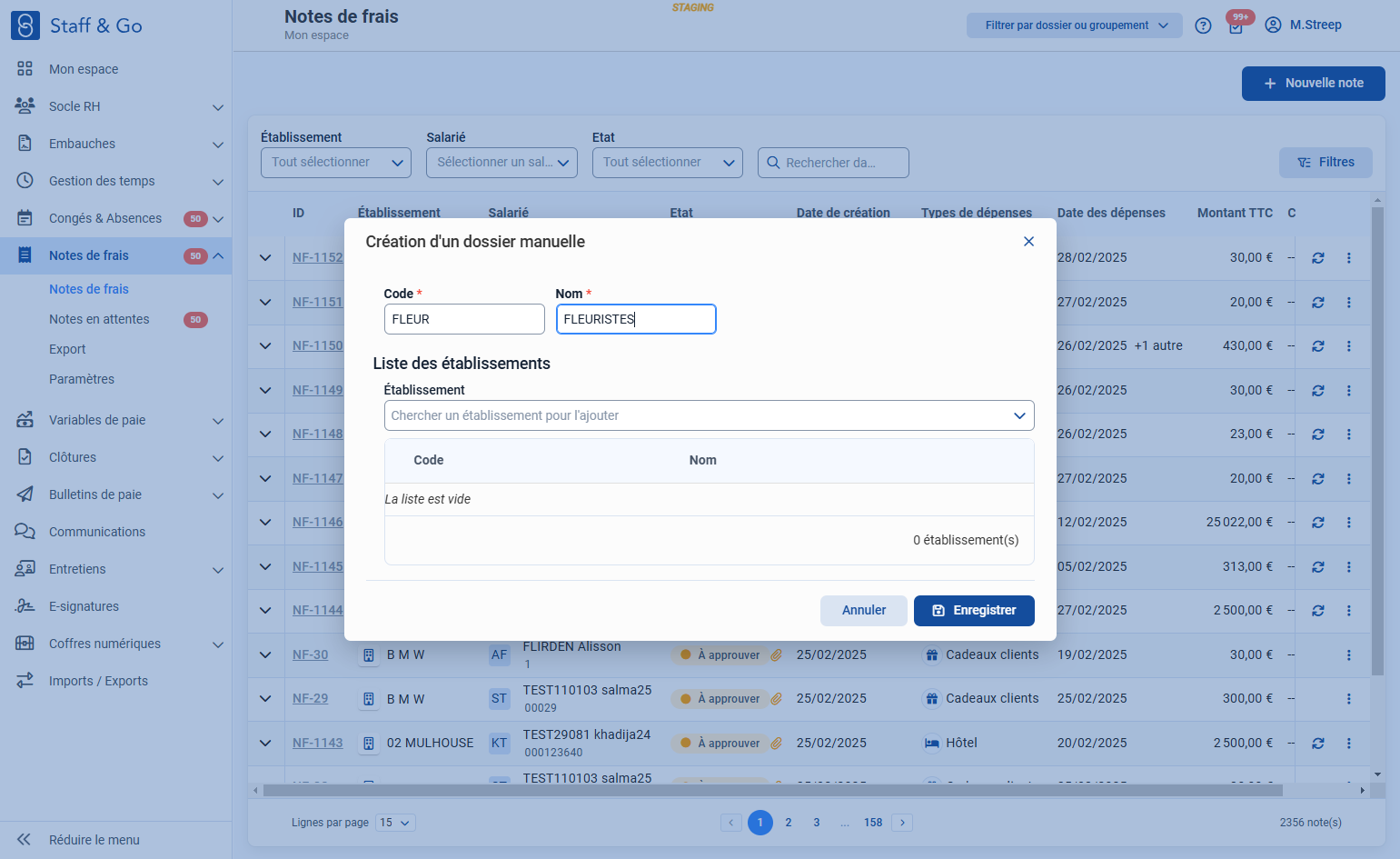Screen dimensions: 1400x859
Task: Open the Établissement filter dropdown
Action: [x=335, y=163]
